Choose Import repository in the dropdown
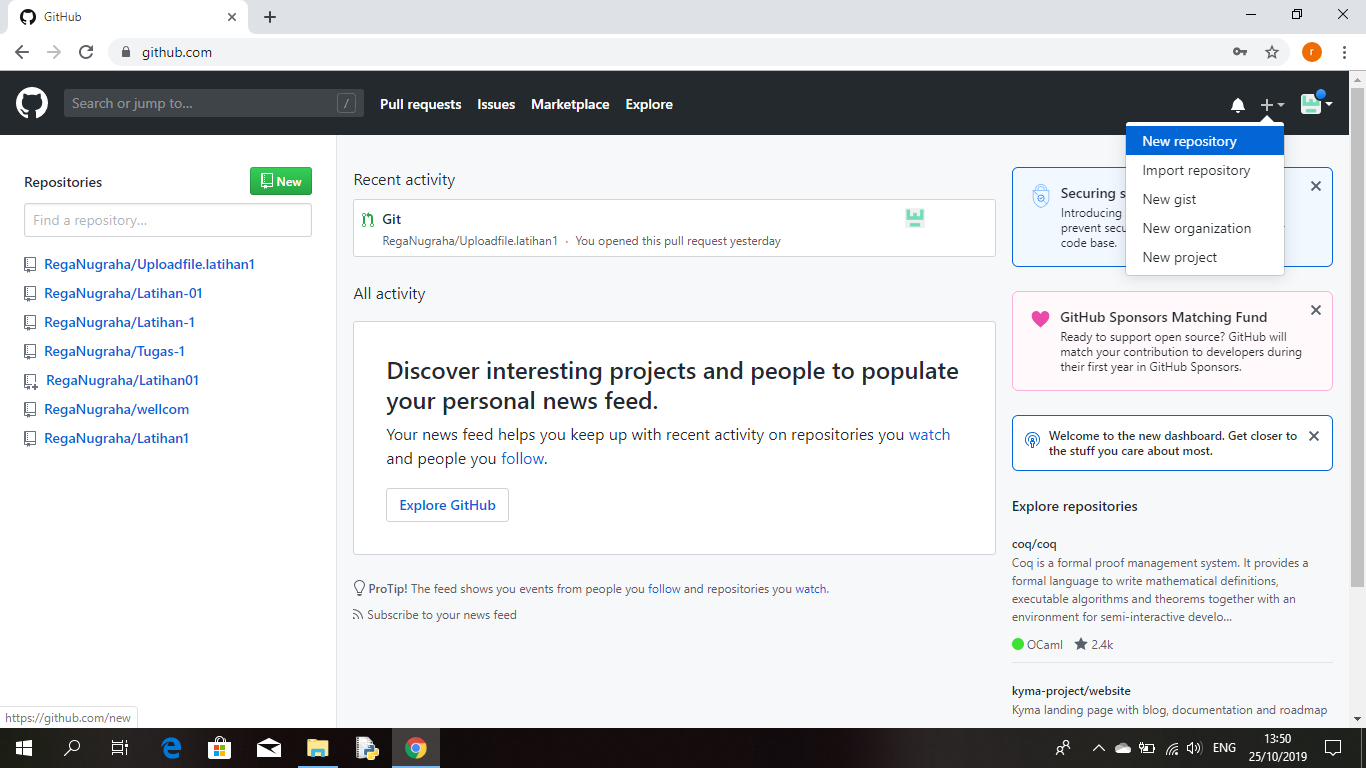This screenshot has height=768, width=1366. pyautogui.click(x=1204, y=170)
